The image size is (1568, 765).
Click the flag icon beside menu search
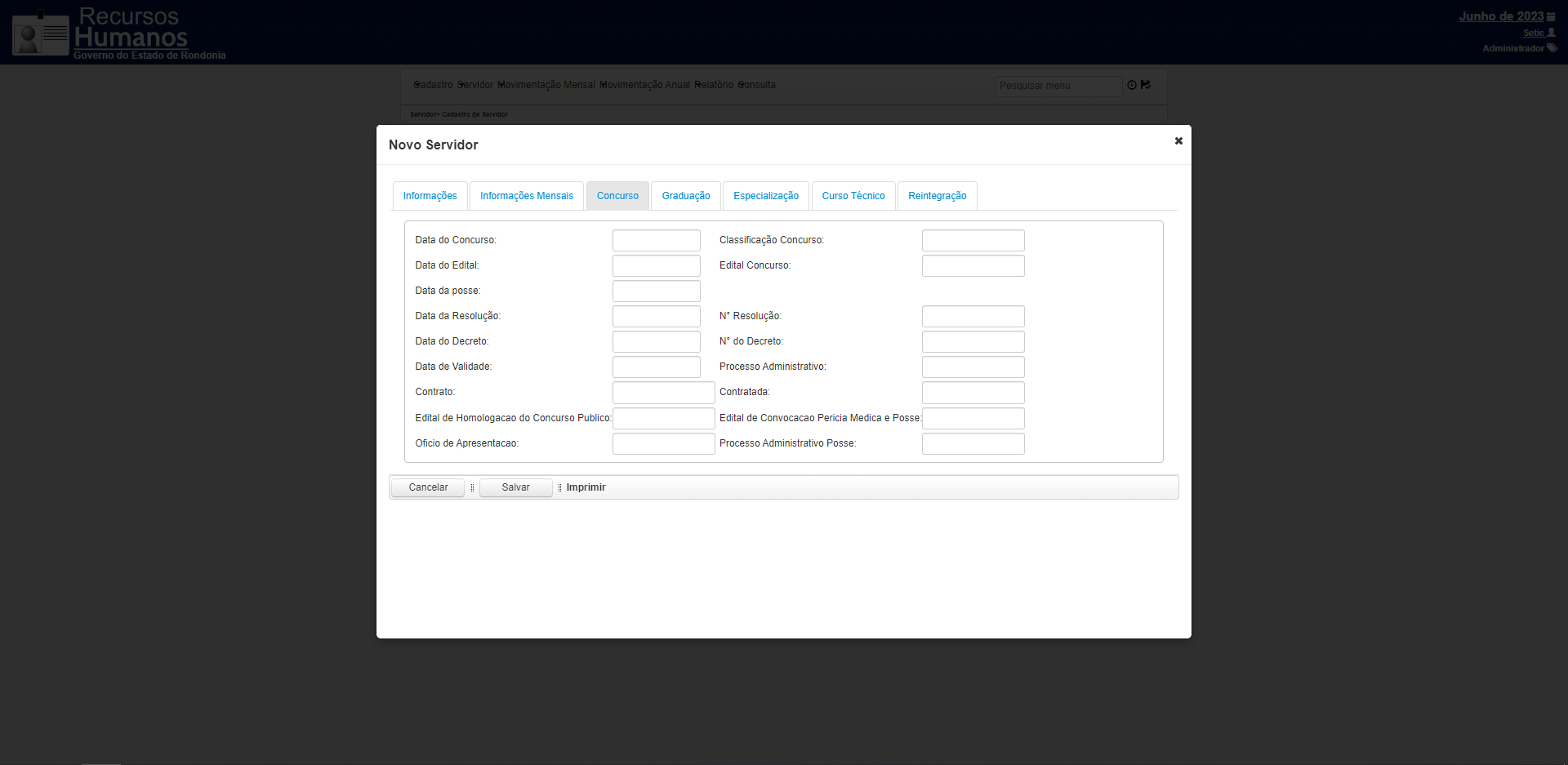point(1146,85)
